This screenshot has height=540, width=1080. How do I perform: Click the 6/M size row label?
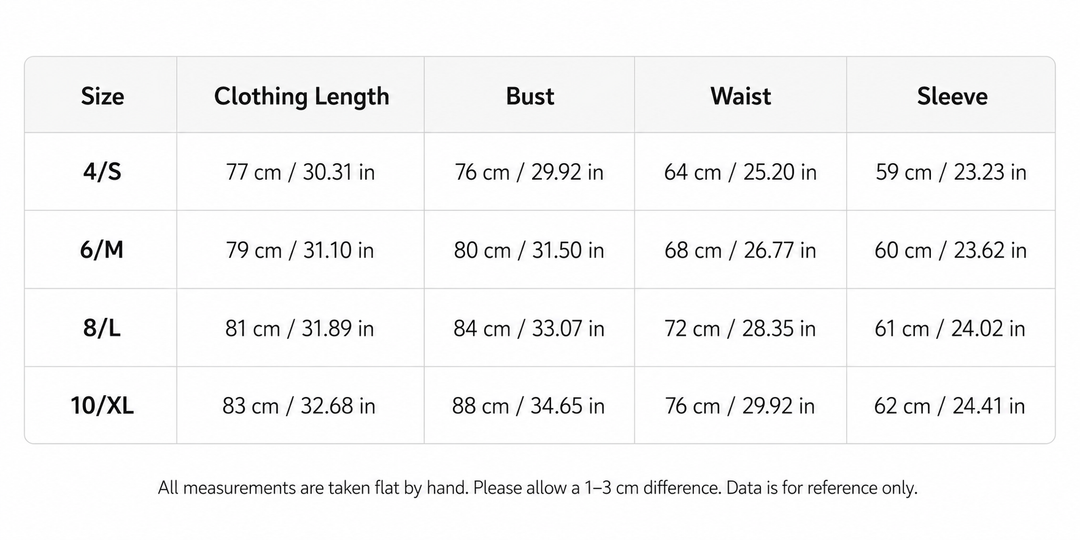[x=102, y=249]
